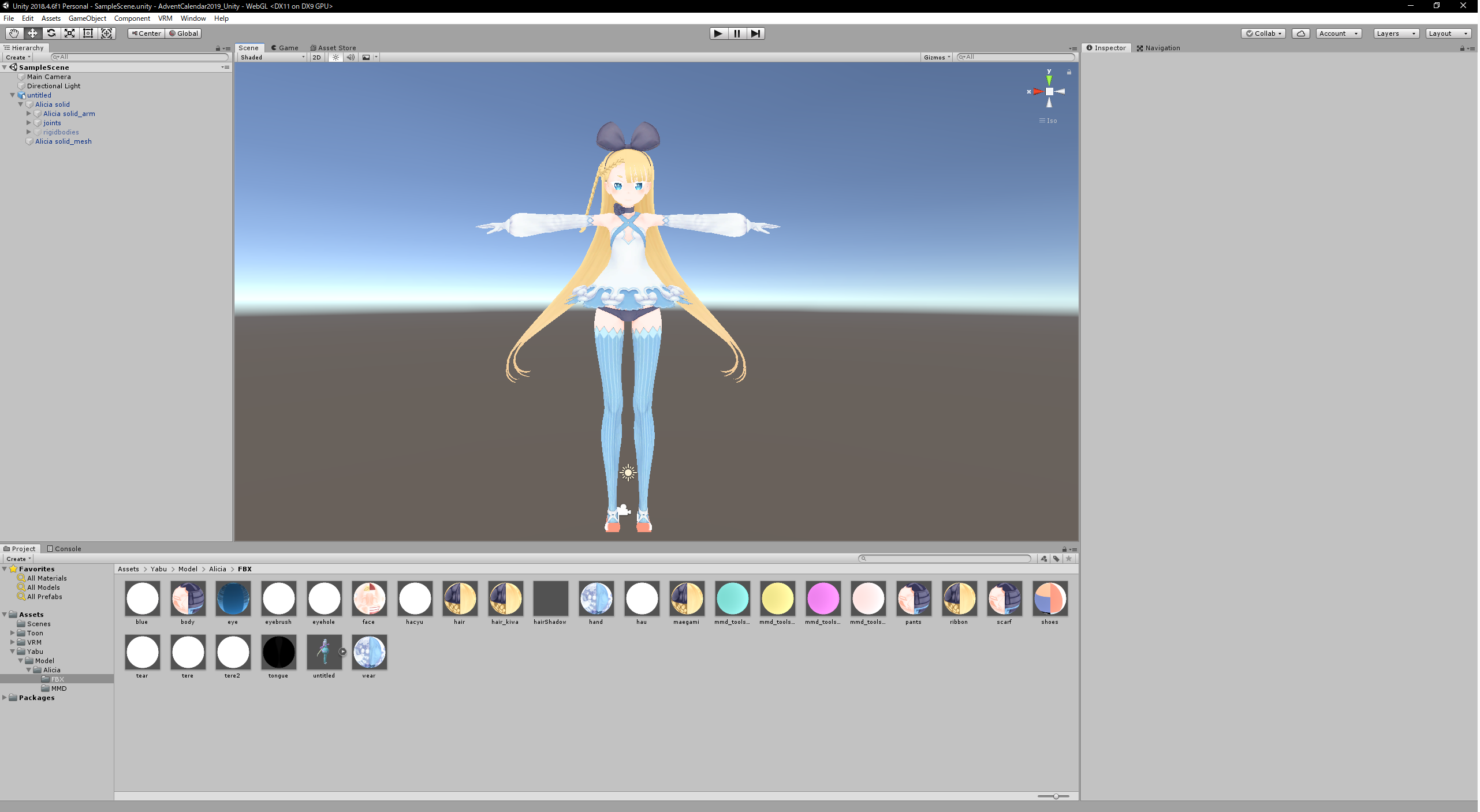
Task: Toggle scene lighting button
Action: [335, 57]
